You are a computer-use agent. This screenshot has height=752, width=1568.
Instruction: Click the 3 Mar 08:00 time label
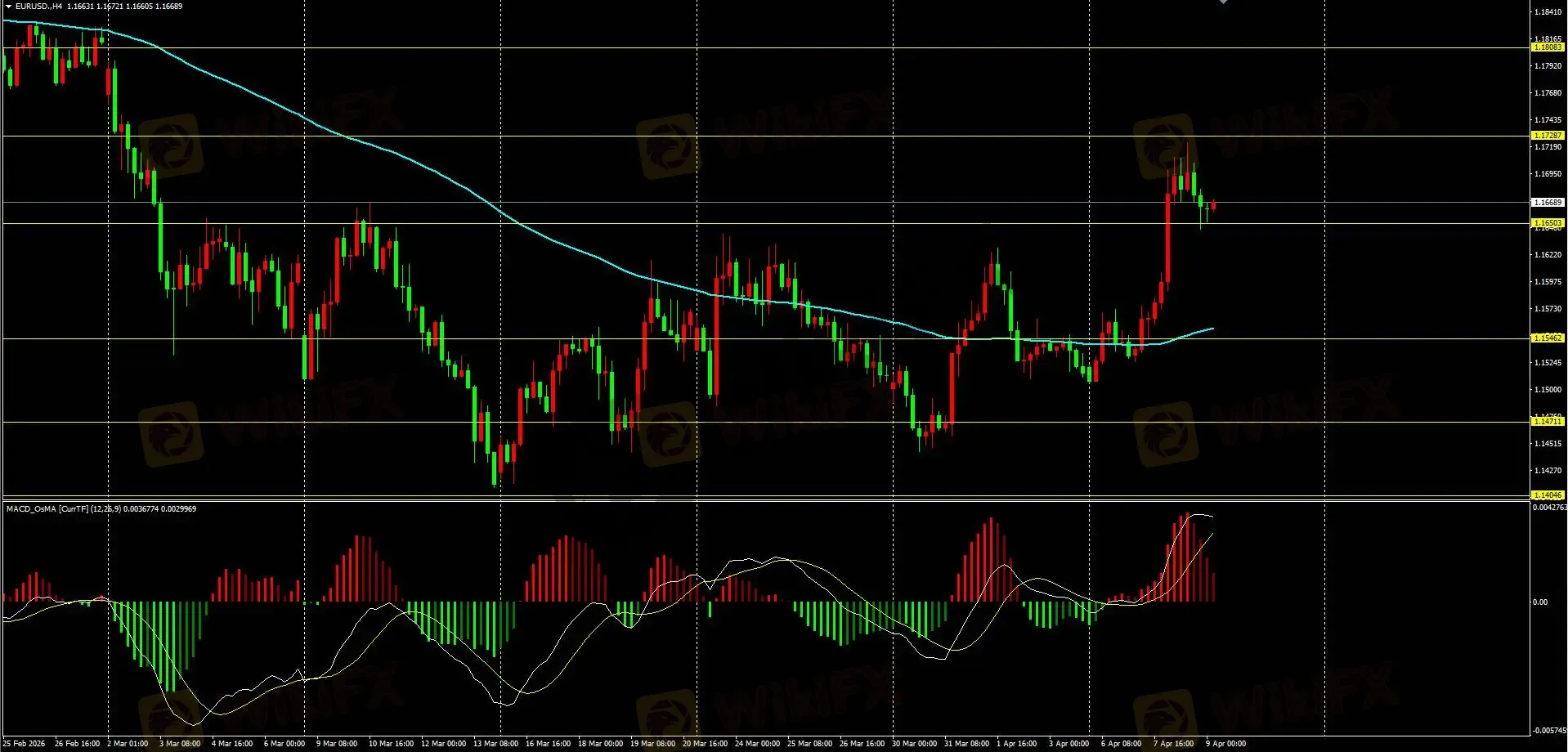[180, 744]
